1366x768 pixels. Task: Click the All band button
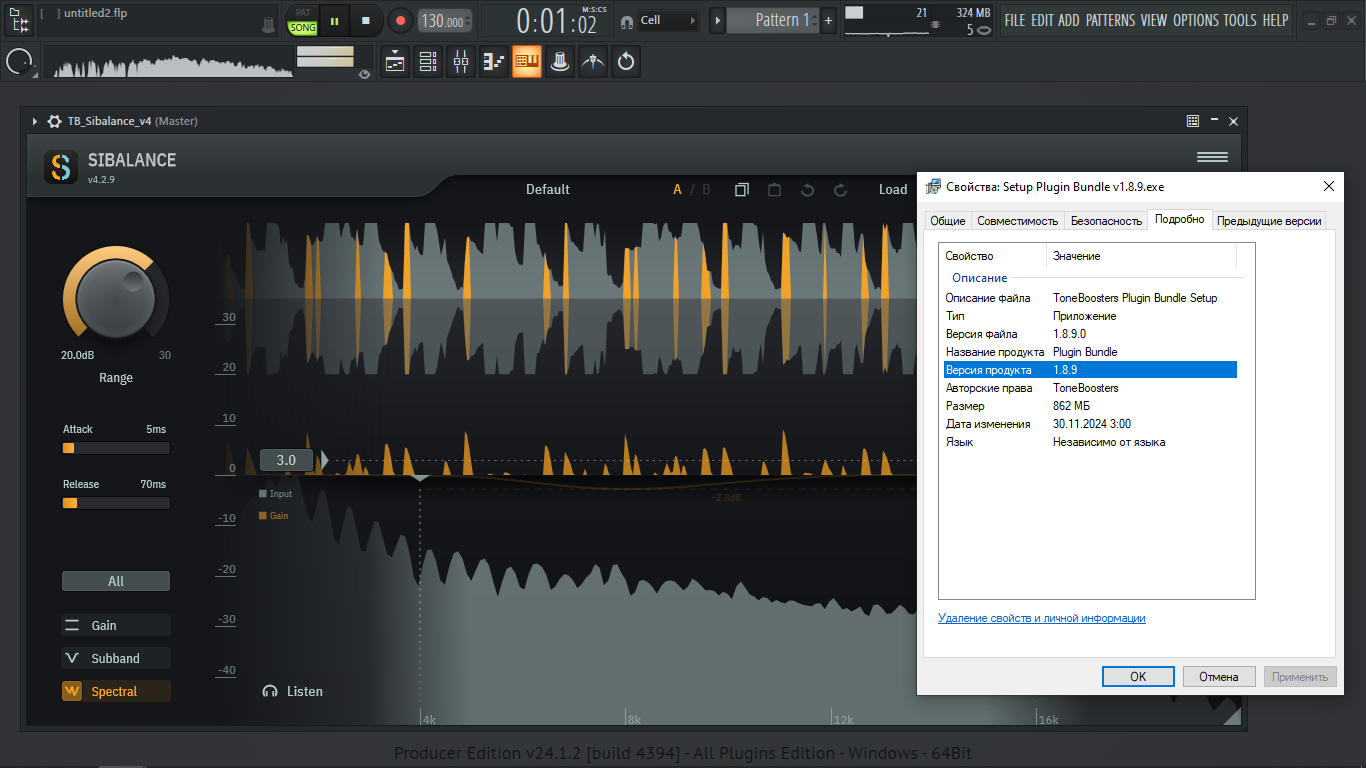(x=116, y=581)
